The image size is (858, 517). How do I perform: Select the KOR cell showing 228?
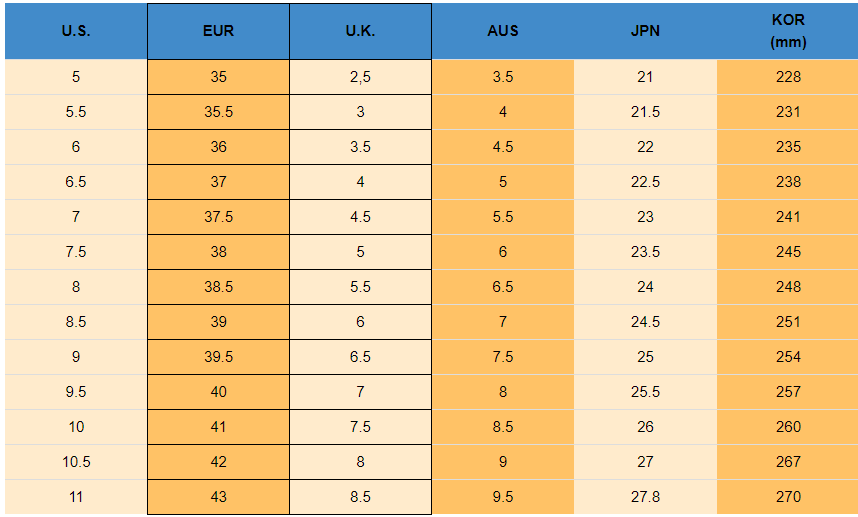click(x=788, y=77)
